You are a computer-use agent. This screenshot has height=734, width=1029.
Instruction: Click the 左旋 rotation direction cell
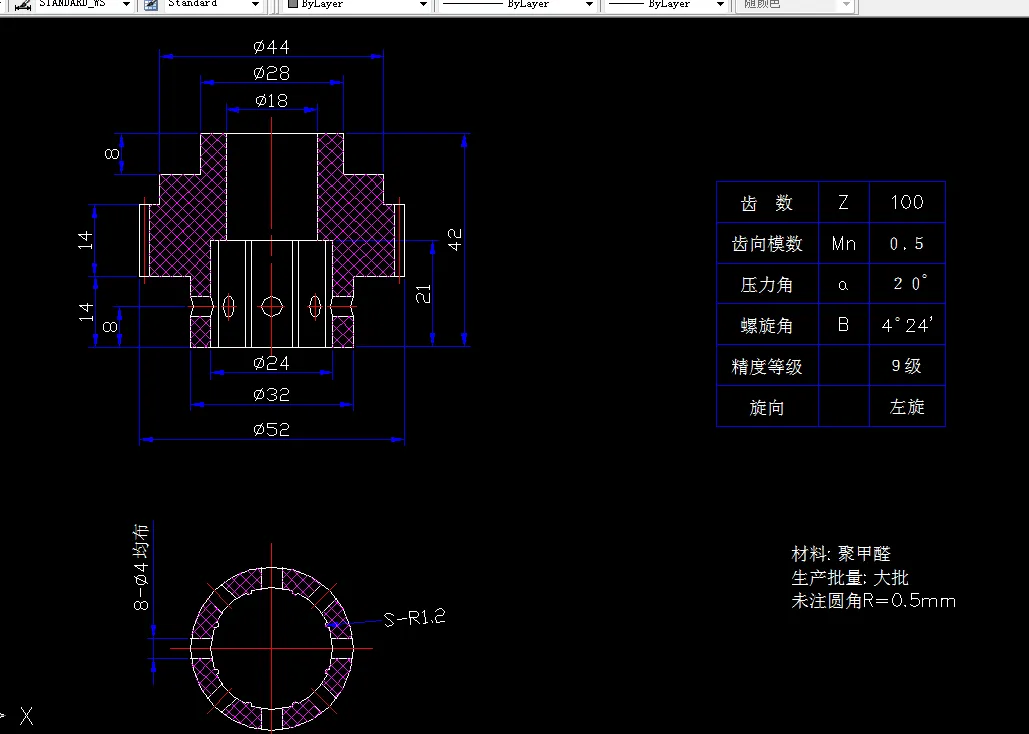(x=906, y=406)
